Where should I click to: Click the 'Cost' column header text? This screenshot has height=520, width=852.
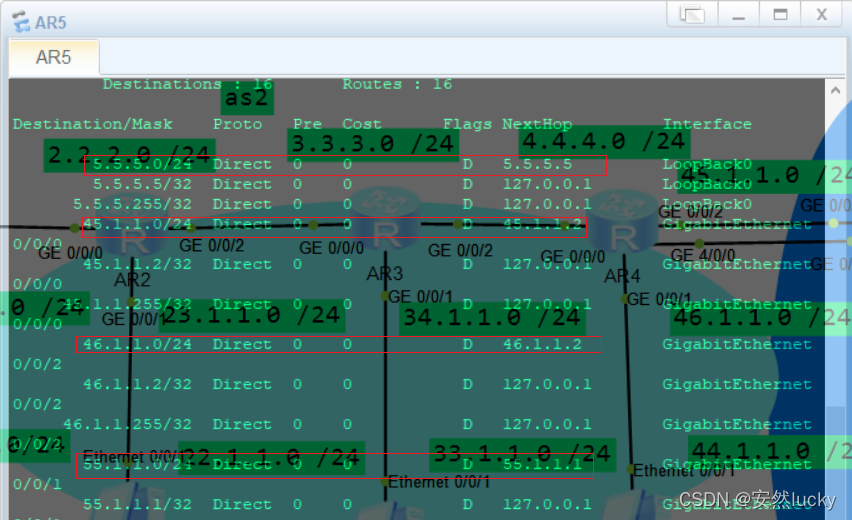click(362, 124)
